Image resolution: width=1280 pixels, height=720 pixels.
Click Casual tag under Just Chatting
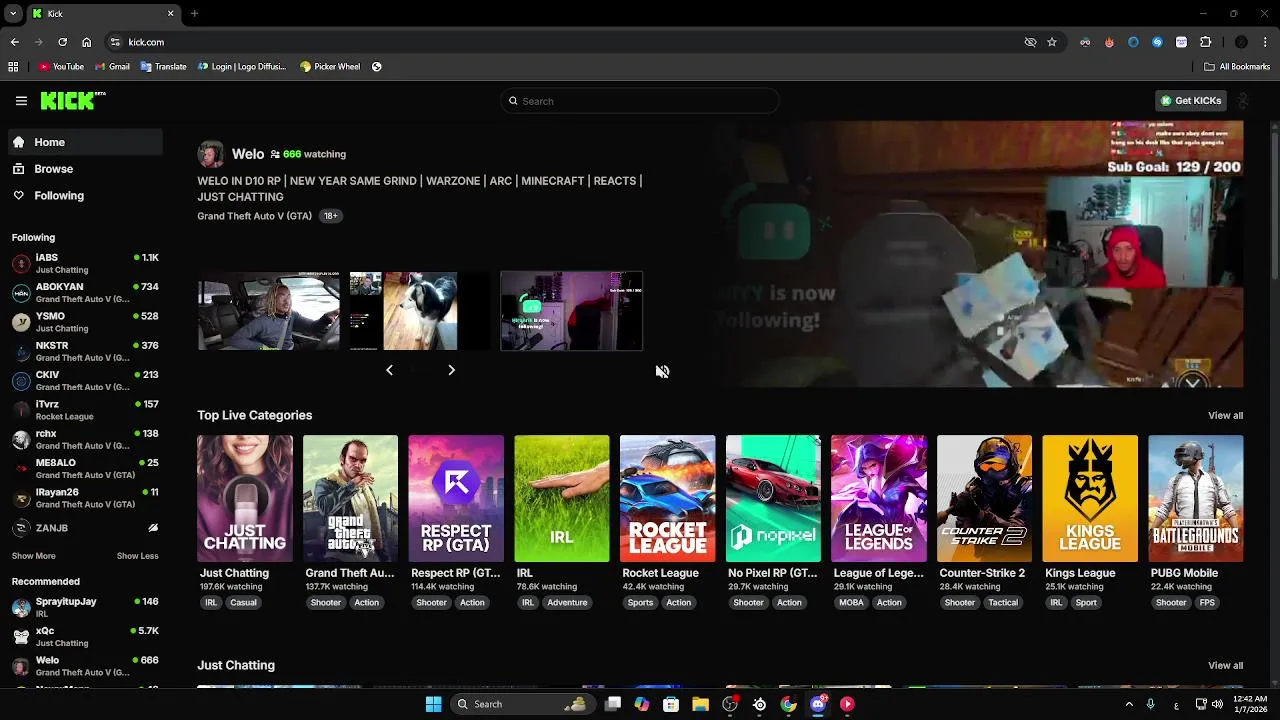[x=243, y=603]
